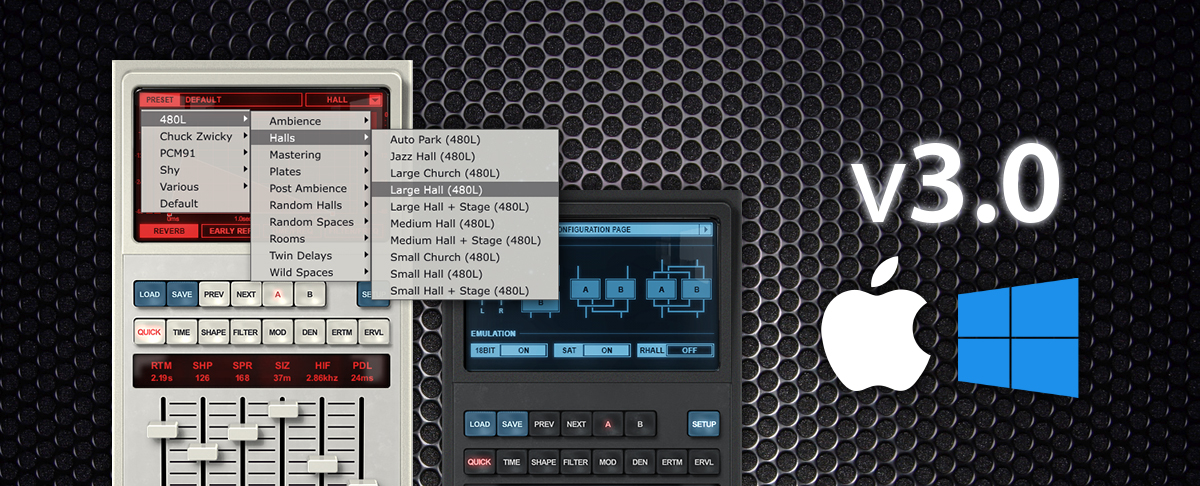
Task: Enable the RHALL emulation switch
Action: tap(676, 350)
